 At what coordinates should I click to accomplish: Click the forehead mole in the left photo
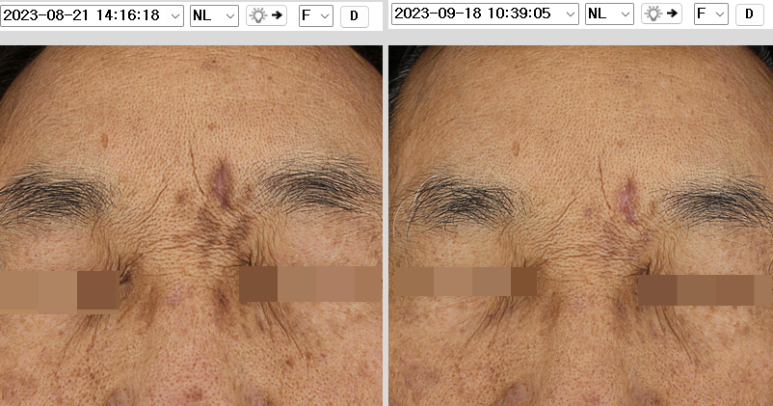pos(105,139)
